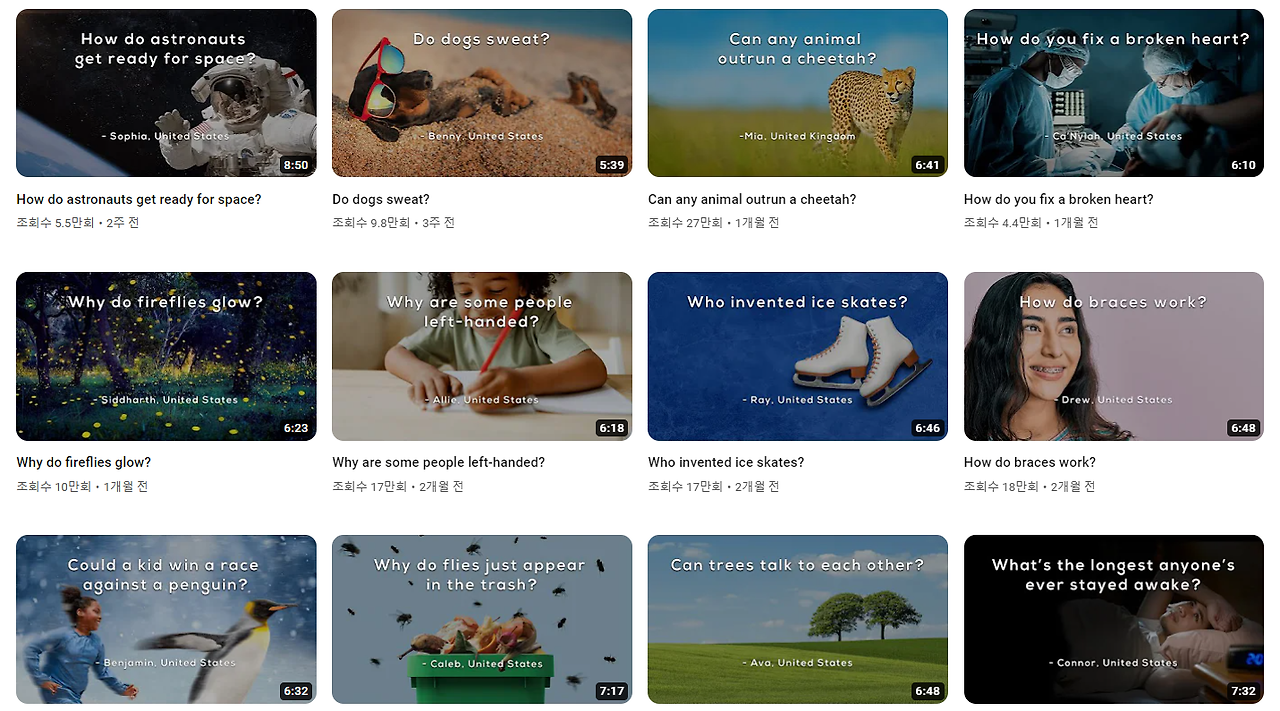Screen dimensions: 1280x711
Task: Click 'Why are some people left-handed?' title
Action: tap(438, 462)
